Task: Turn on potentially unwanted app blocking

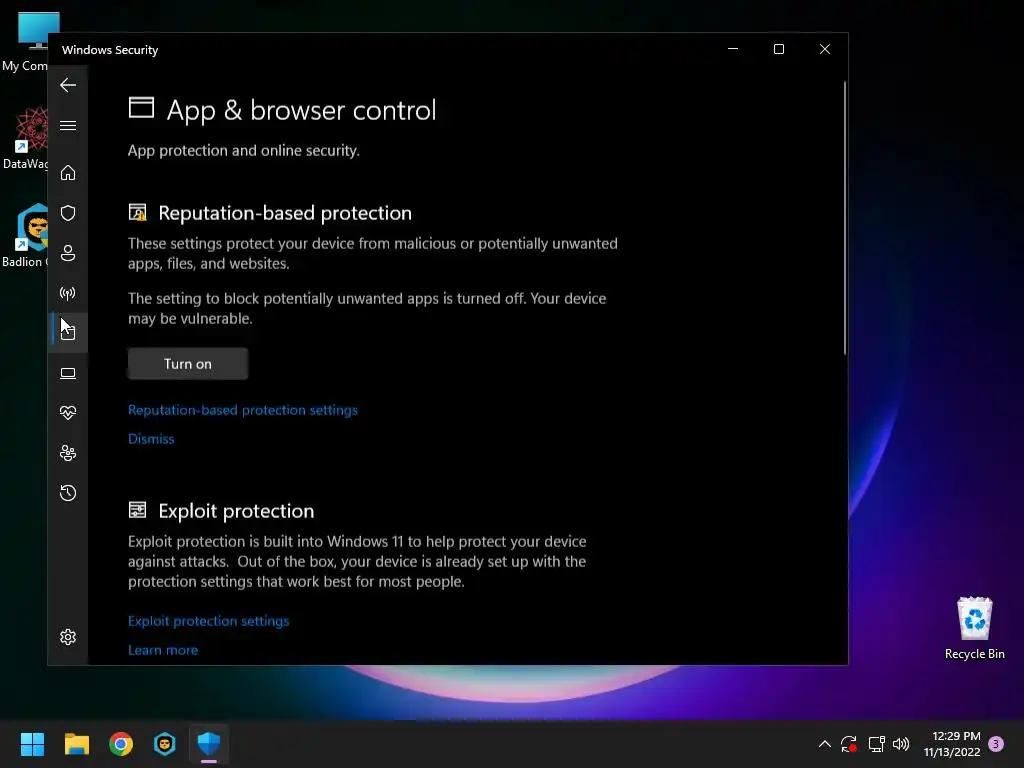Action: [187, 364]
